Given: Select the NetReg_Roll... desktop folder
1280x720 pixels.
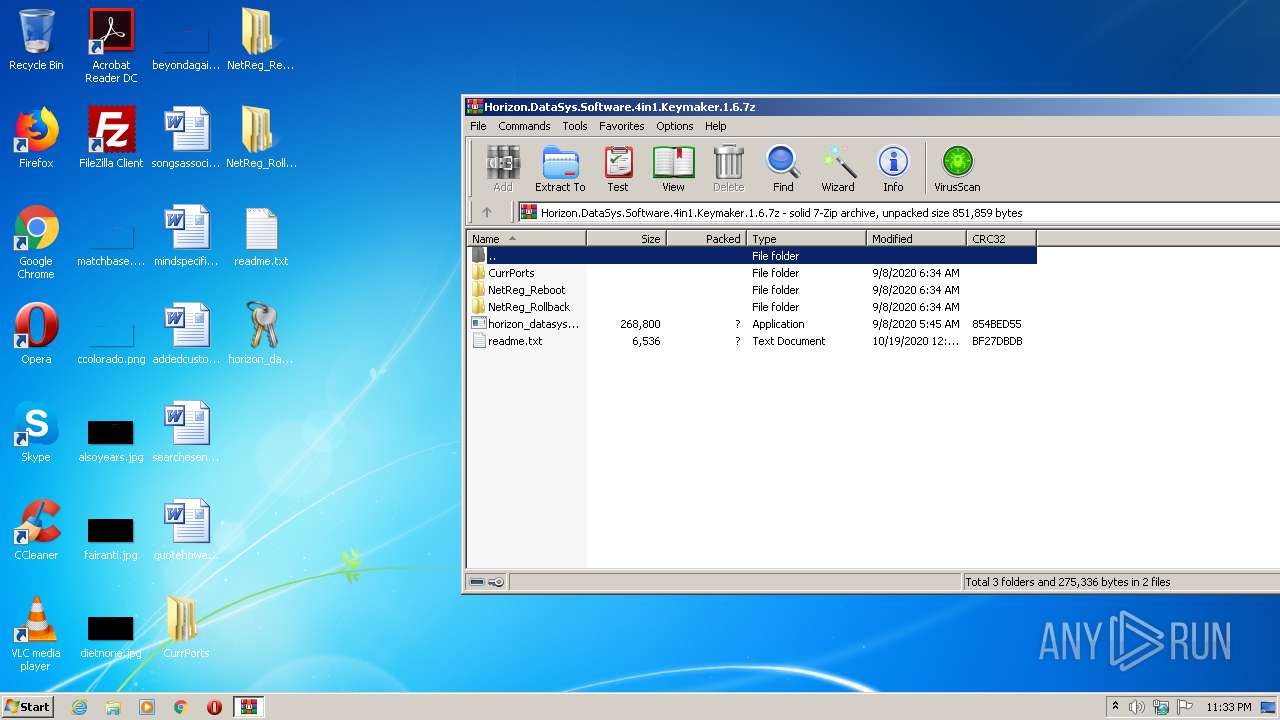Looking at the screenshot, I should click(x=261, y=138).
